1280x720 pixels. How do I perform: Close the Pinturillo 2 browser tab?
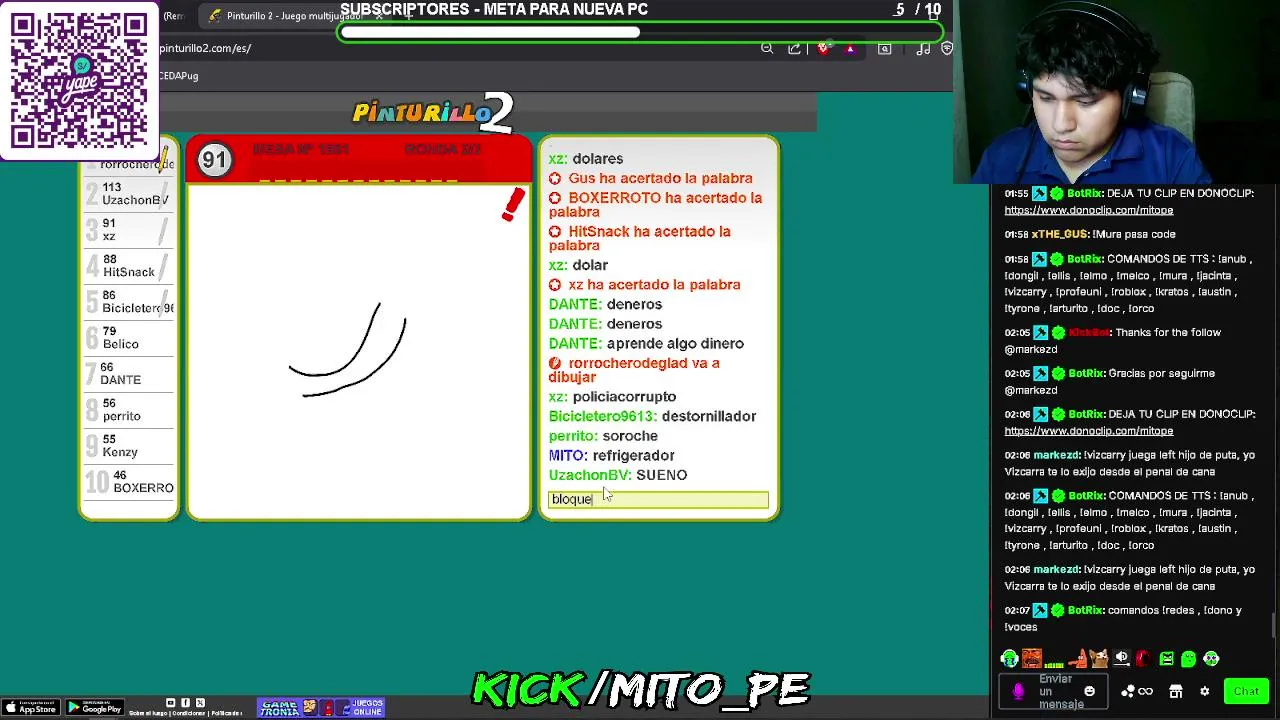pyautogui.click(x=379, y=16)
